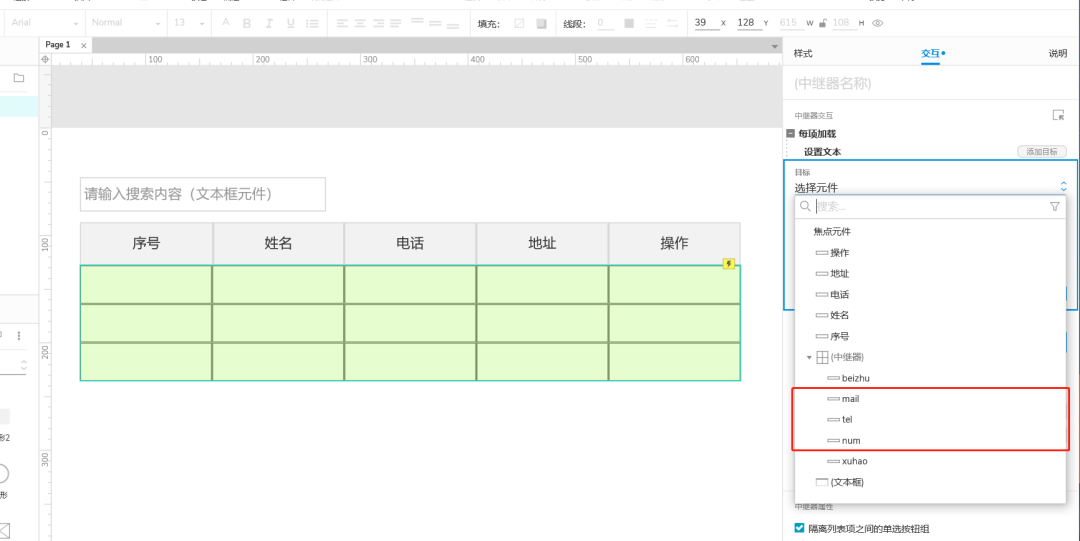This screenshot has width=1080, height=541.
Task: Align text left
Action: coord(342,23)
